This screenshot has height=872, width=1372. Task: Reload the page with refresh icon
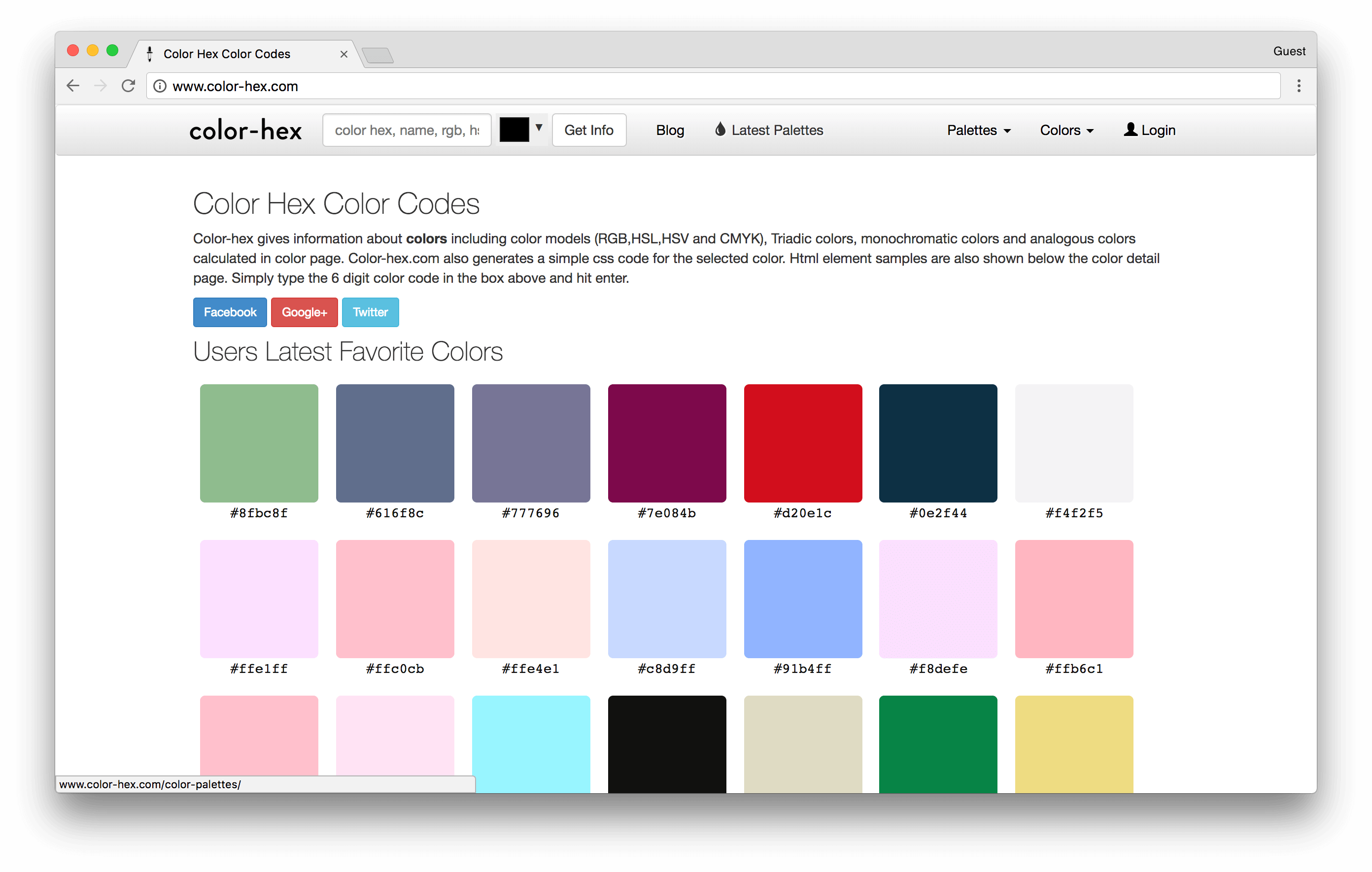(128, 86)
